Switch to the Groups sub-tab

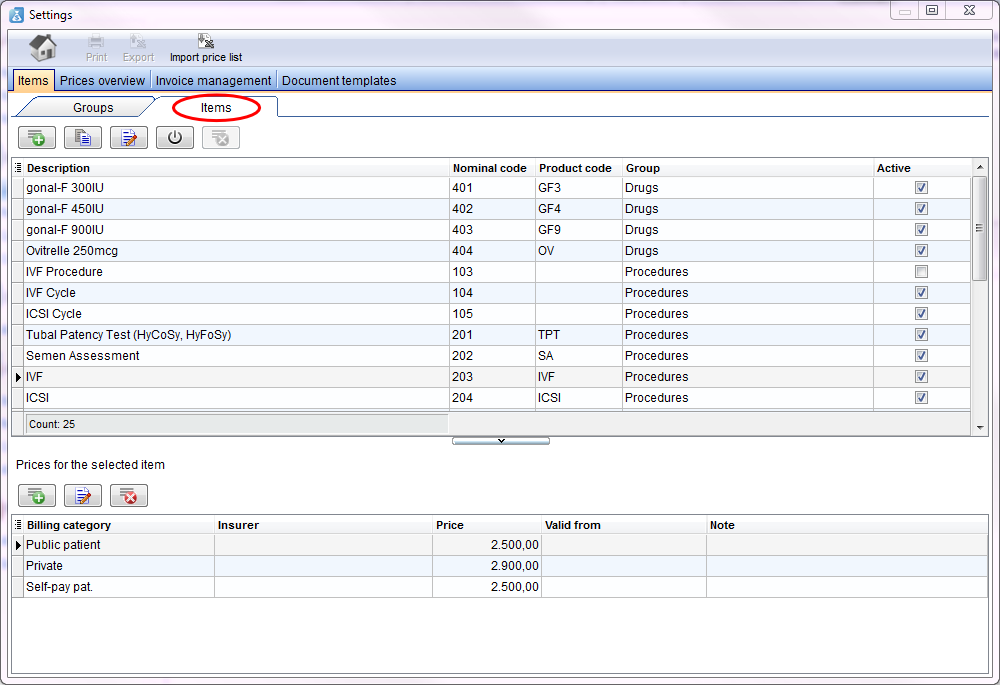coord(93,107)
